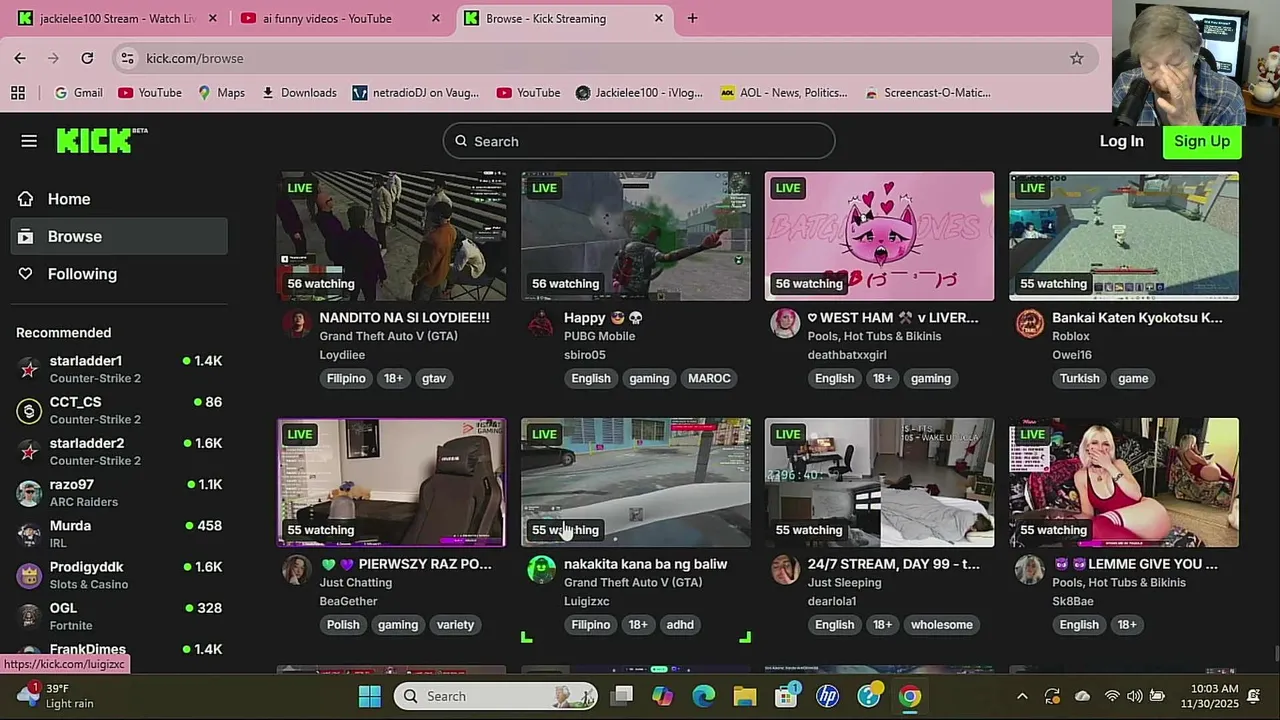The width and height of the screenshot is (1280, 720).
Task: Open the Maps bookmark
Action: click(221, 93)
